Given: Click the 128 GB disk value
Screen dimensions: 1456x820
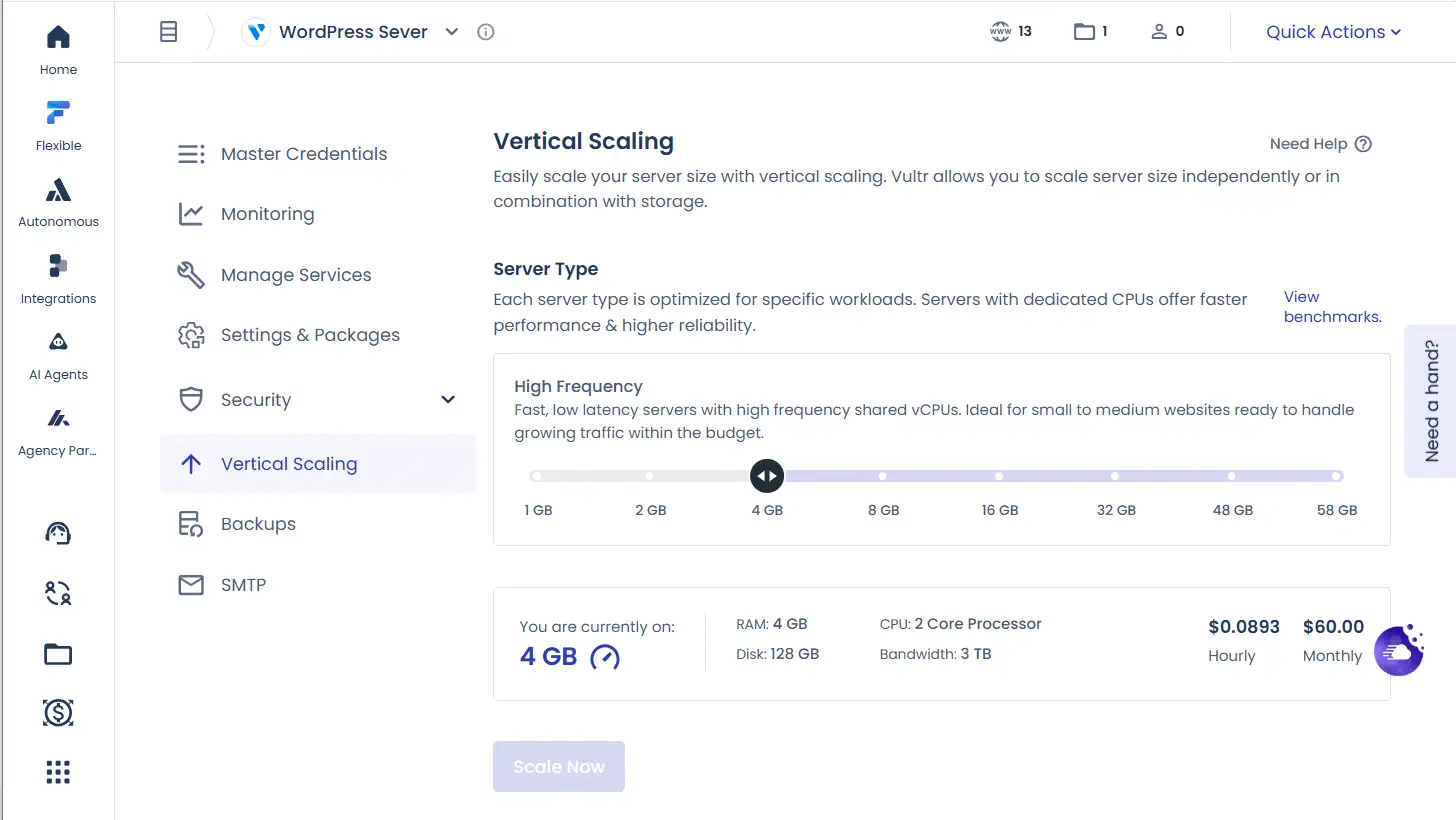Looking at the screenshot, I should pyautogui.click(x=794, y=654).
